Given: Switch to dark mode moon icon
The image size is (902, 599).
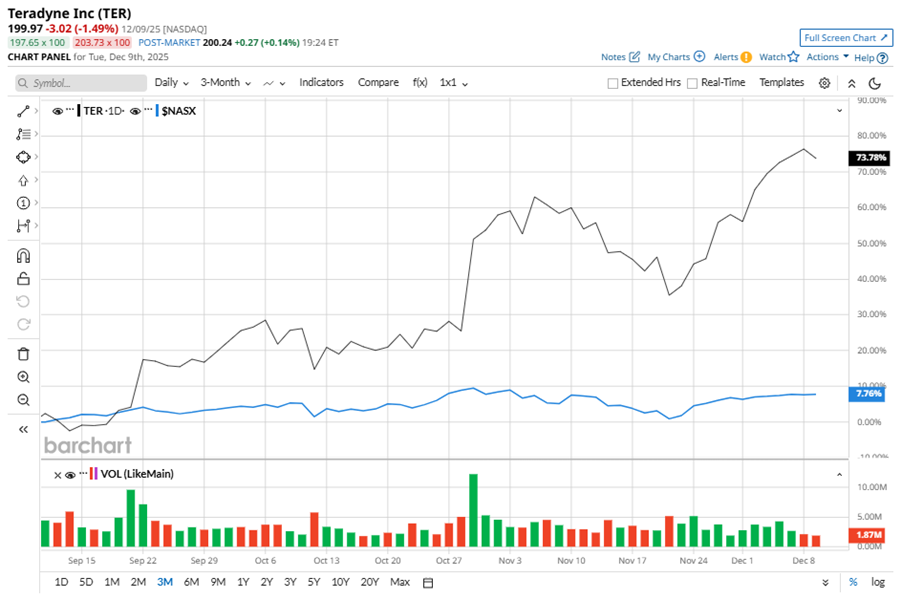Looking at the screenshot, I should 875,83.
